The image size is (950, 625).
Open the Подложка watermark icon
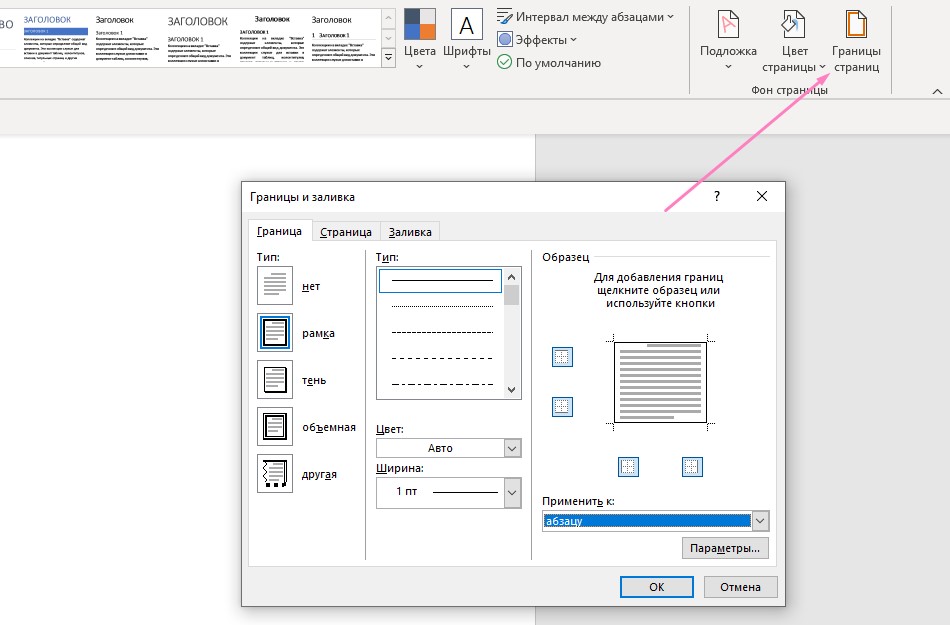tap(727, 25)
